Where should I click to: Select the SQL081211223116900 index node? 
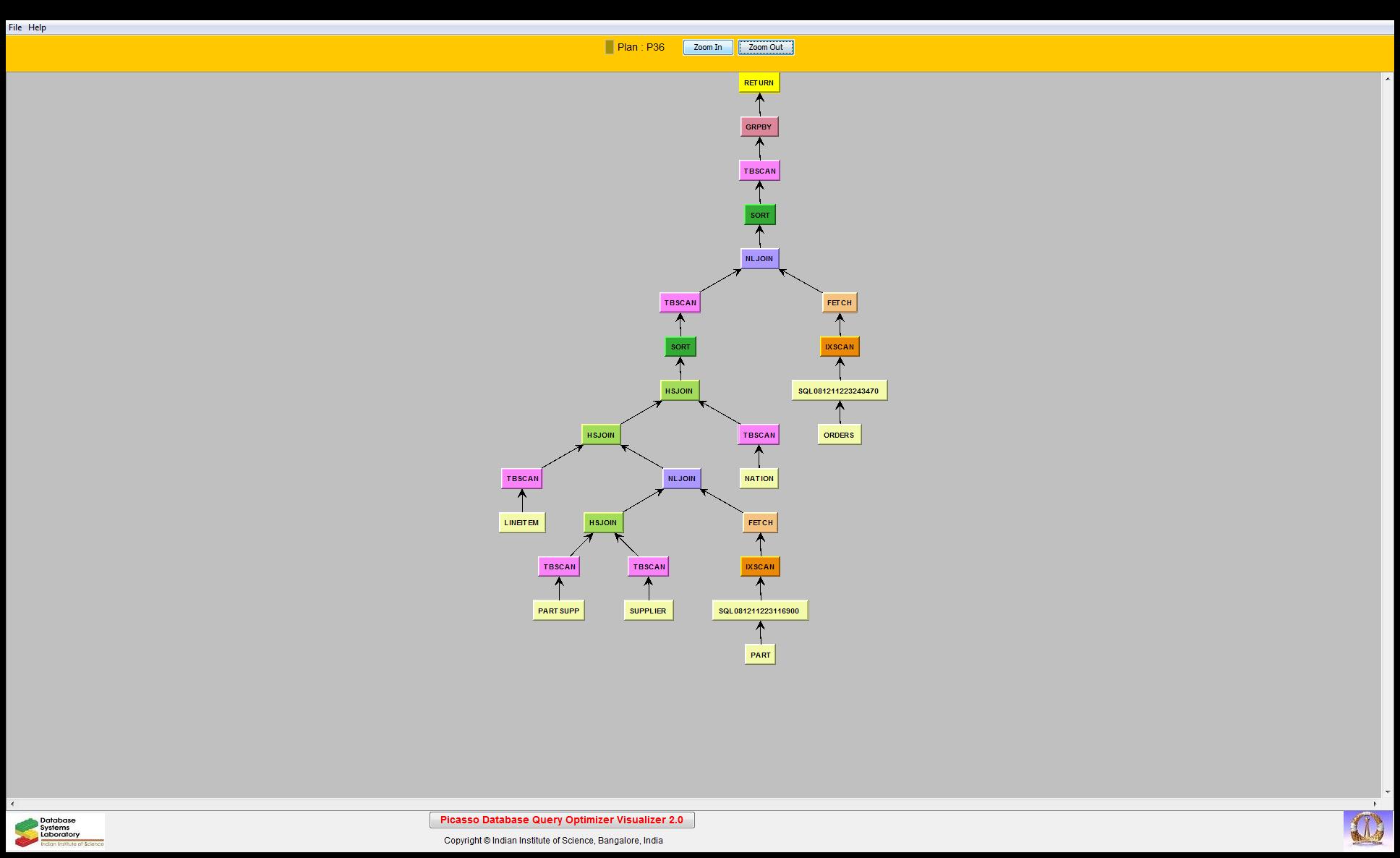(759, 611)
